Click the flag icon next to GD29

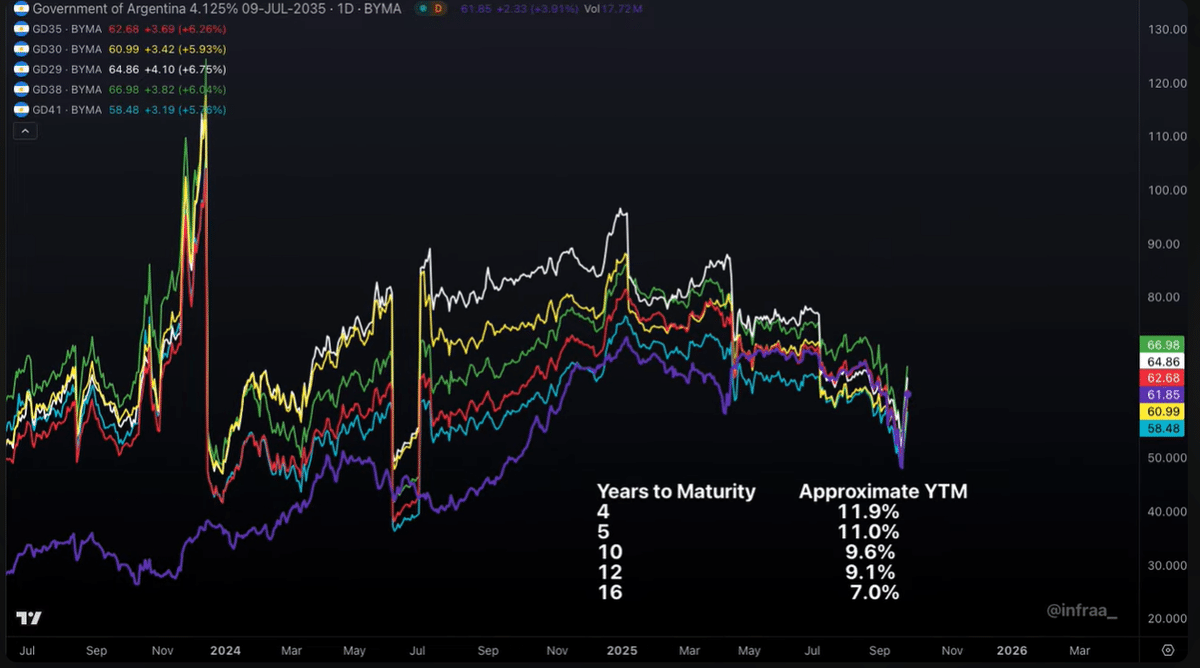point(21,69)
